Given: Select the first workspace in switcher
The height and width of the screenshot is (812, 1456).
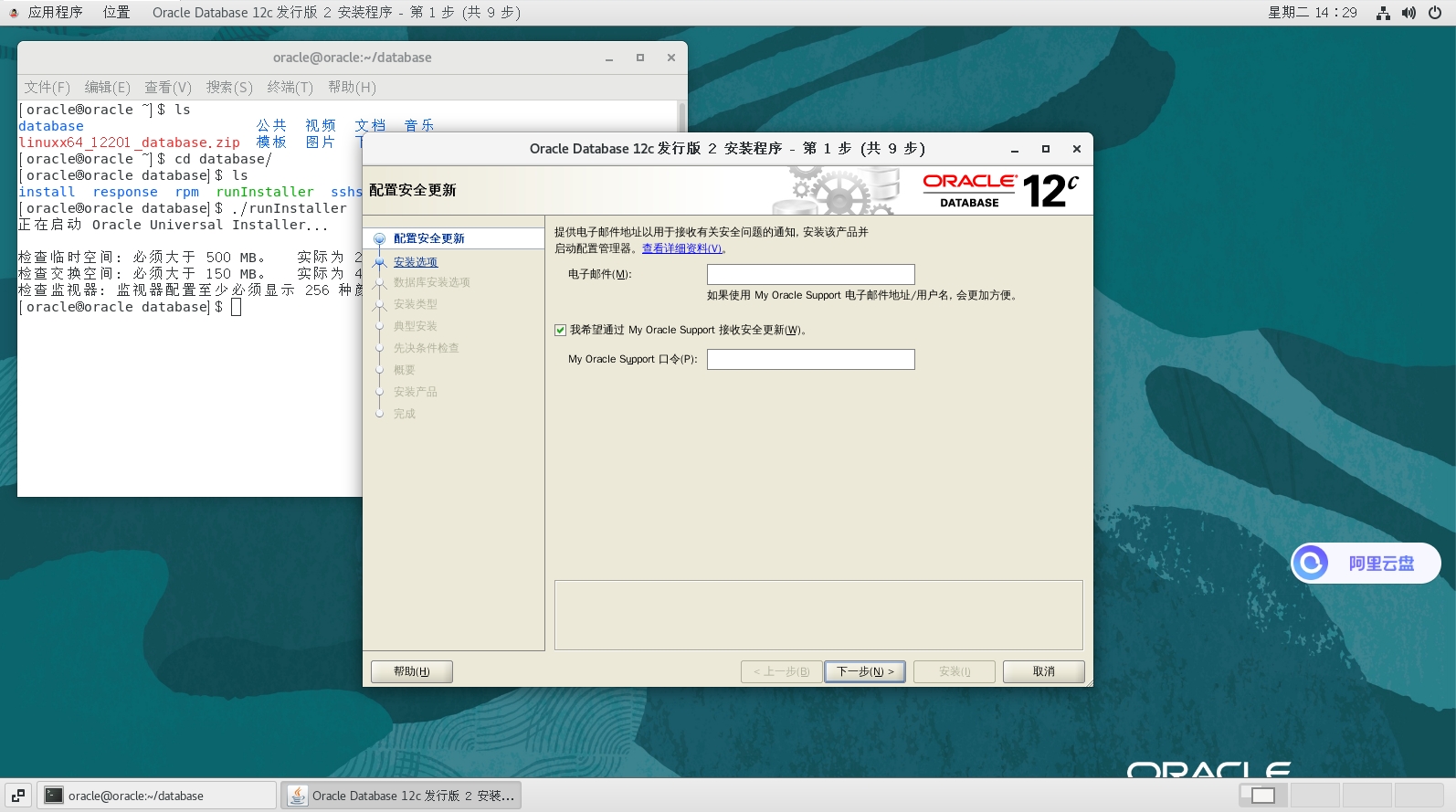Looking at the screenshot, I should point(1263,796).
